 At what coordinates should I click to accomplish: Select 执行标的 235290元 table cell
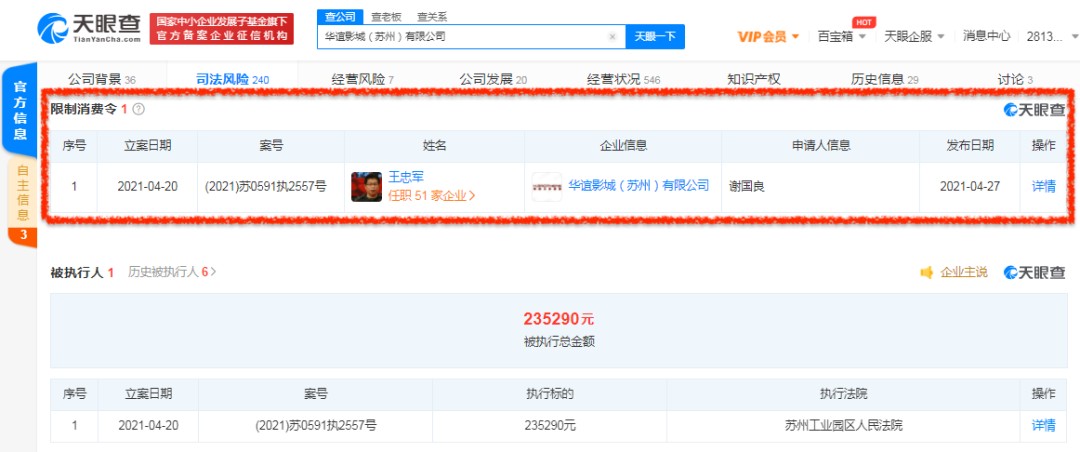pyautogui.click(x=550, y=426)
